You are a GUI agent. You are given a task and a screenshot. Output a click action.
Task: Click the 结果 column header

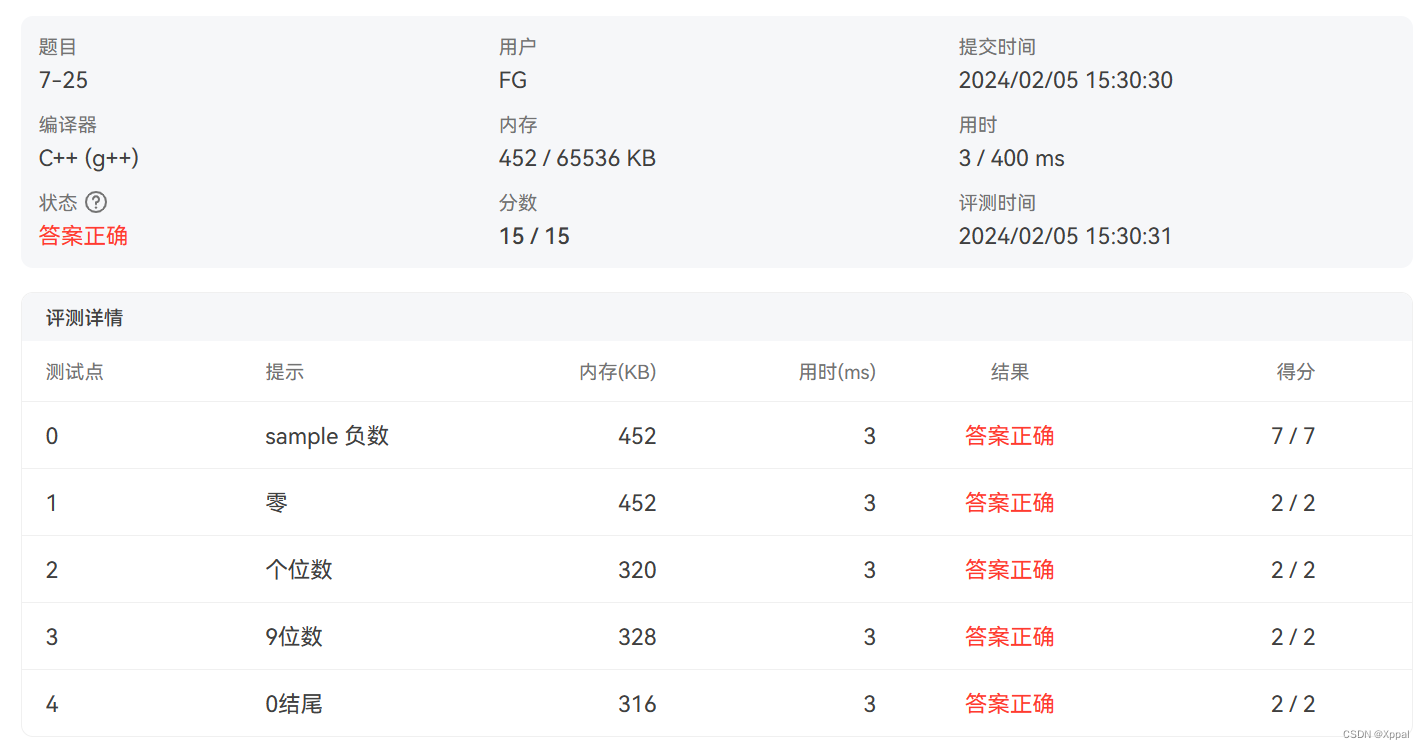(x=1010, y=372)
